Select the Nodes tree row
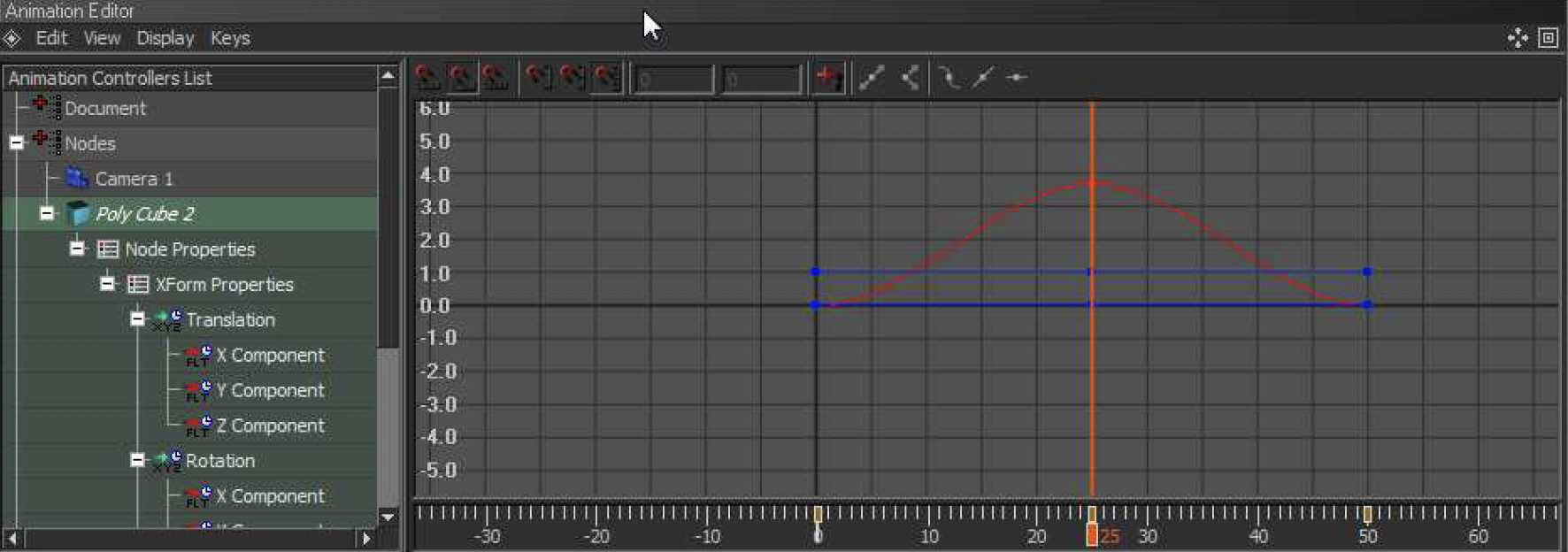The height and width of the screenshot is (552, 1568). [x=190, y=143]
